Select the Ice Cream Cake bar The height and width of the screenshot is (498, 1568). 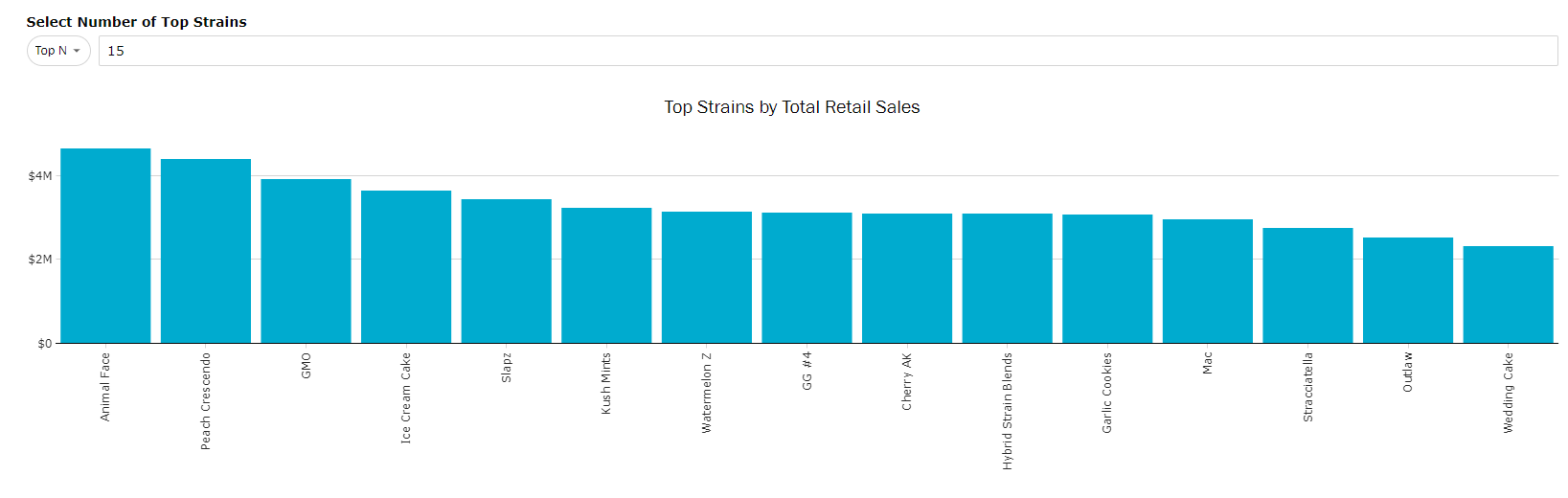[406, 267]
